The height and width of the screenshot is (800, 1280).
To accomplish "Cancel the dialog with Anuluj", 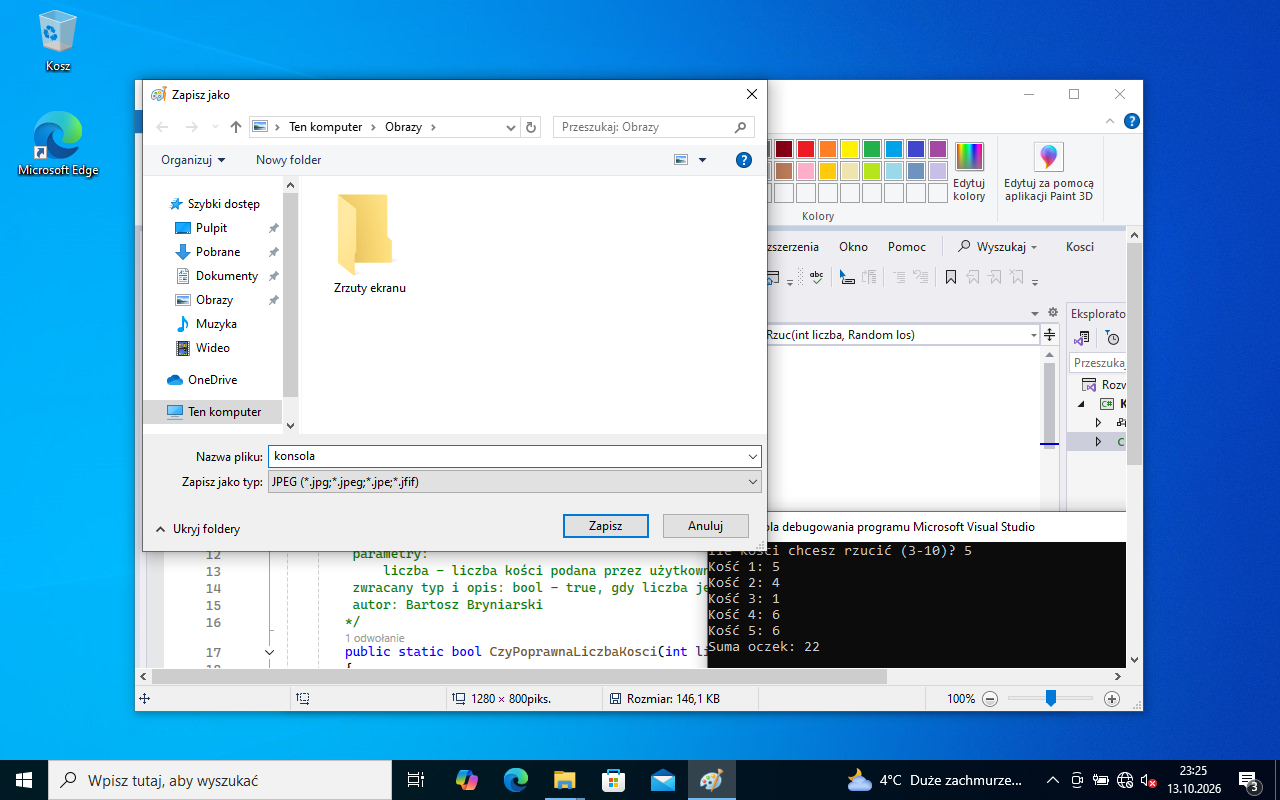I will pyautogui.click(x=706, y=526).
